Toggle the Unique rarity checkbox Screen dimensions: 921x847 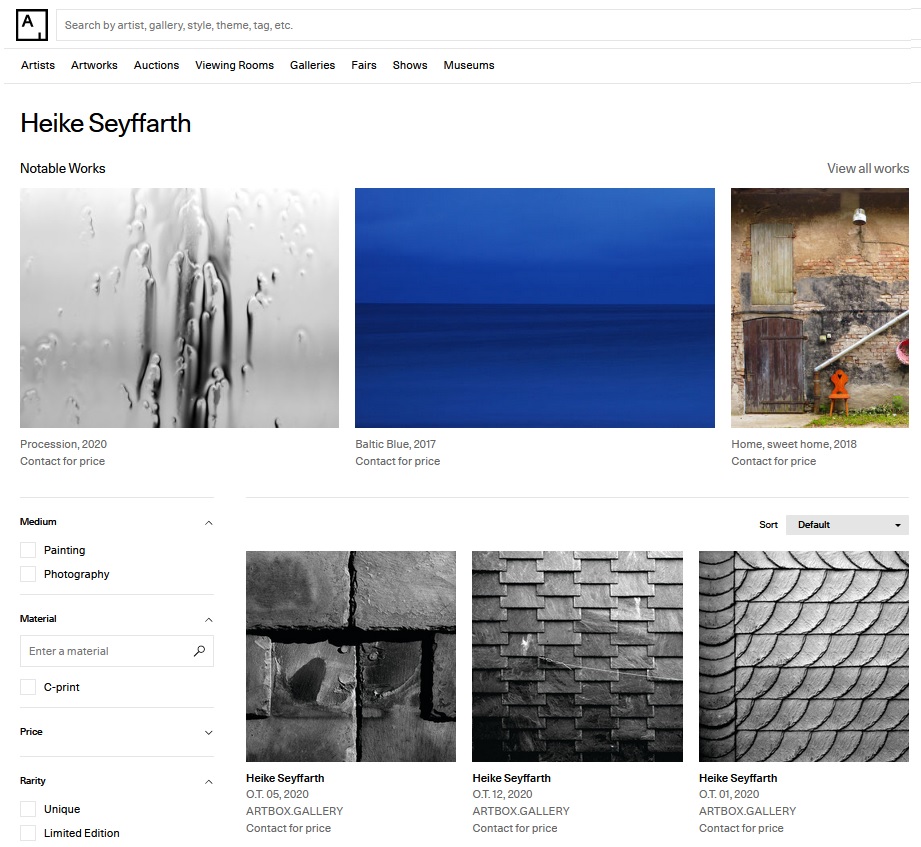pyautogui.click(x=28, y=809)
